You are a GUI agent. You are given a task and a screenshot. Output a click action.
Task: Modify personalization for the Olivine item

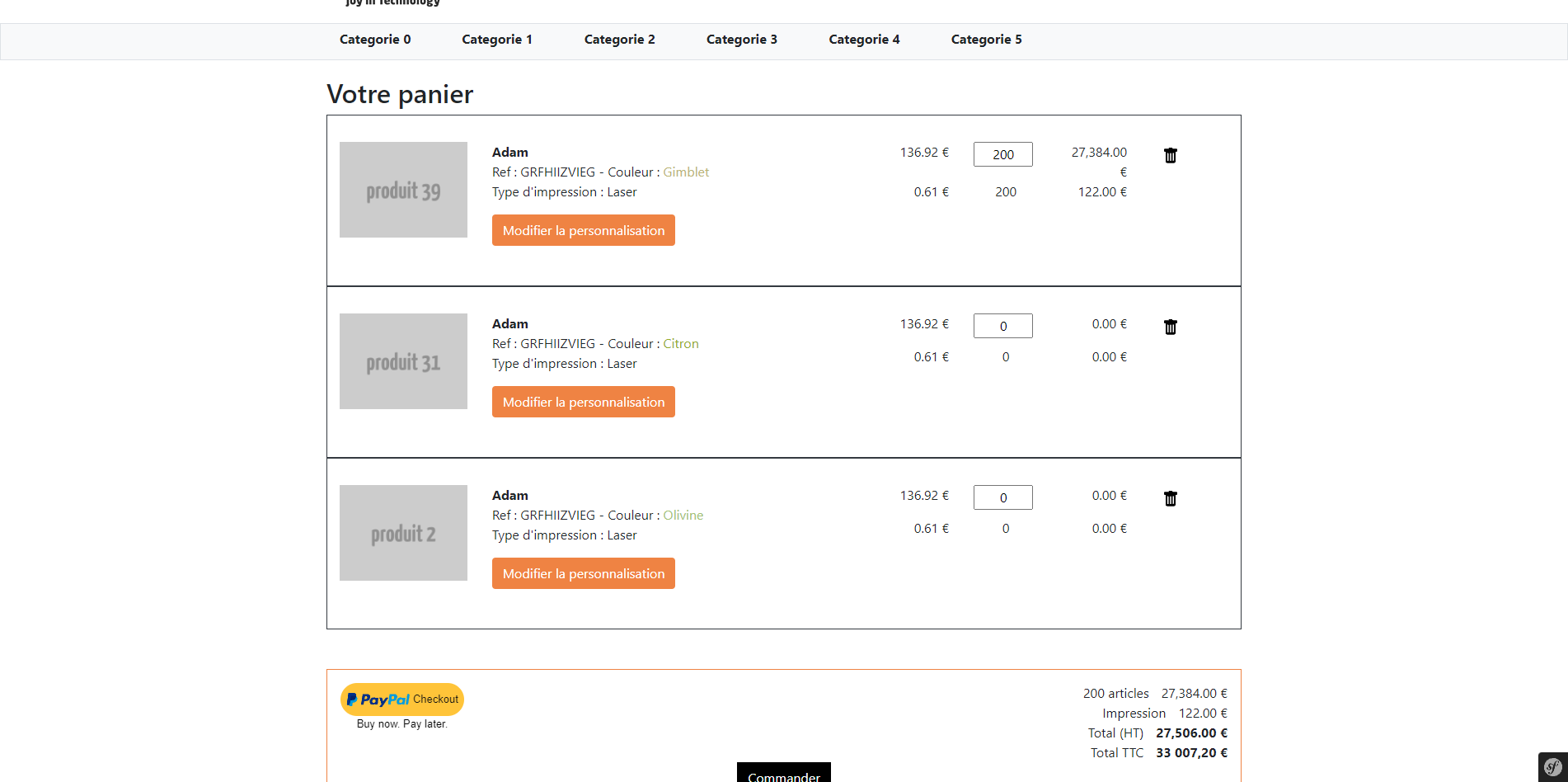pyautogui.click(x=583, y=573)
